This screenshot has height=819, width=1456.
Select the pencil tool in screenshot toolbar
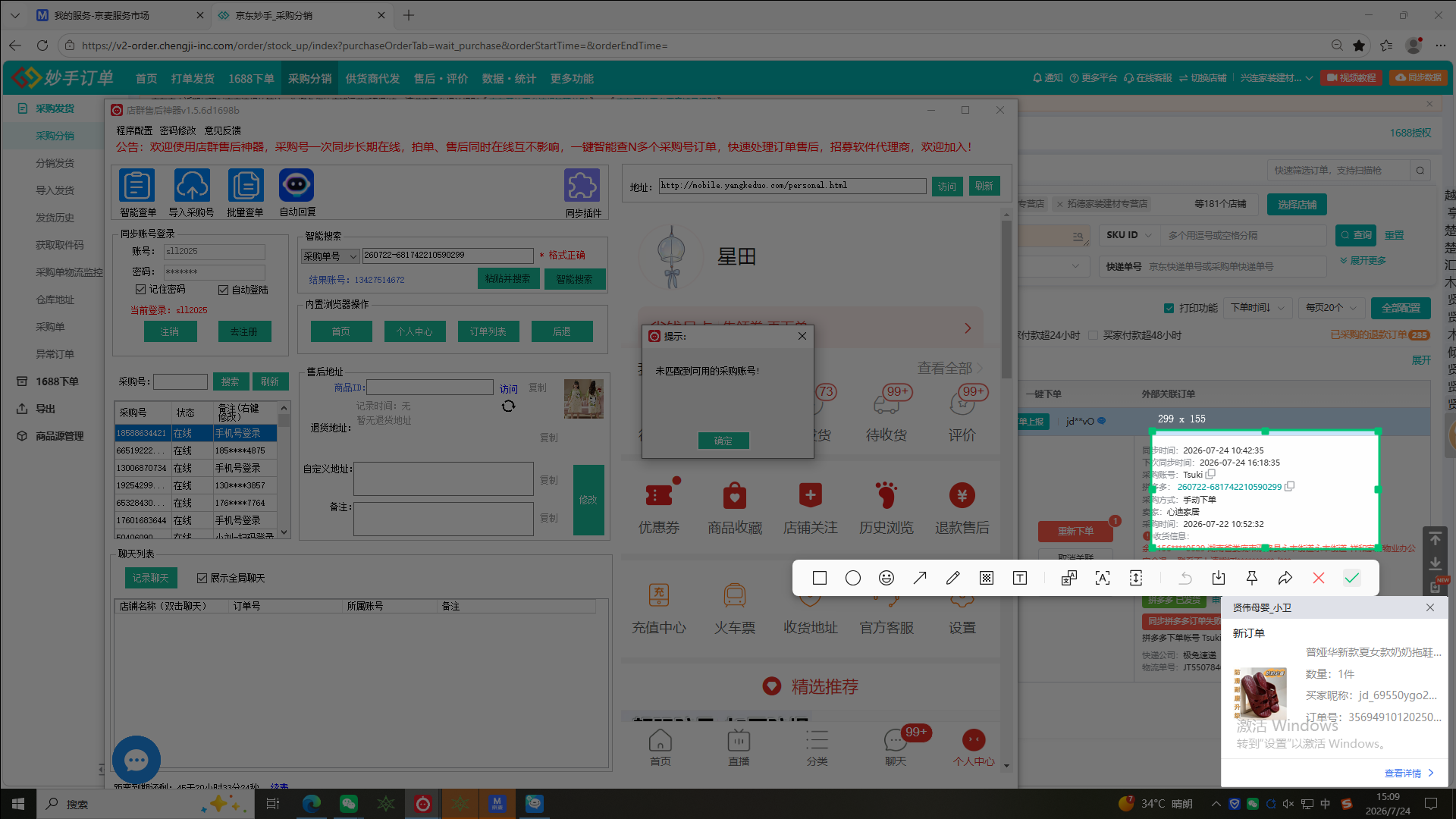(953, 579)
